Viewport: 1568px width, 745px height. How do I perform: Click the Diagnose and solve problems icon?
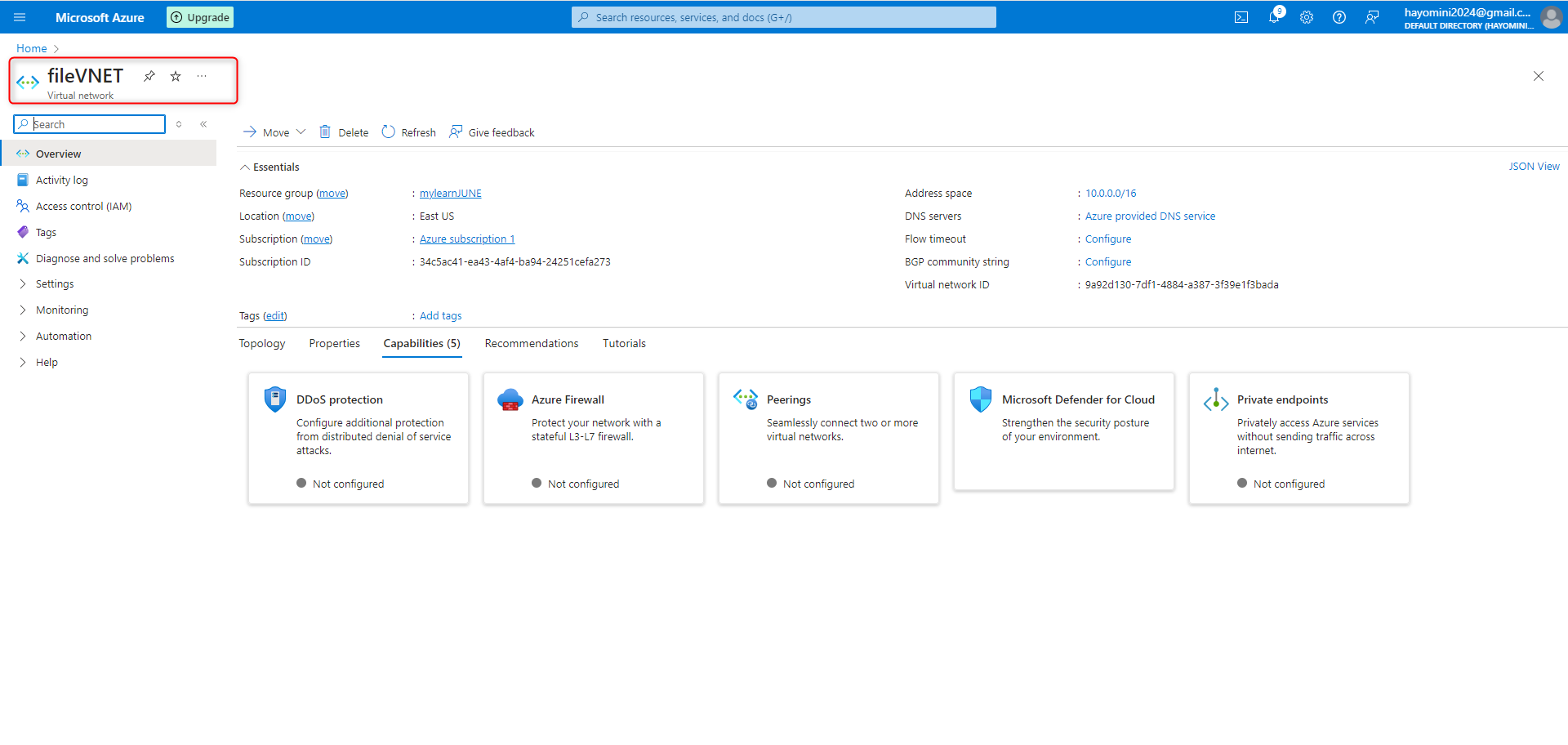point(23,258)
